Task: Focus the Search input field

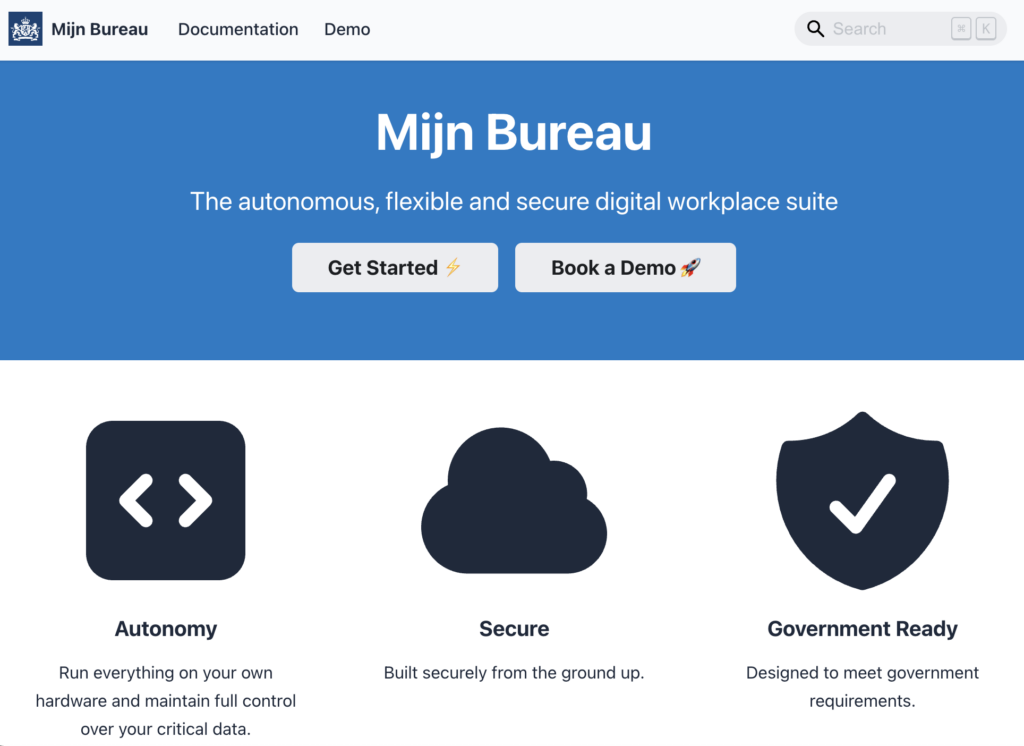Action: 885,29
